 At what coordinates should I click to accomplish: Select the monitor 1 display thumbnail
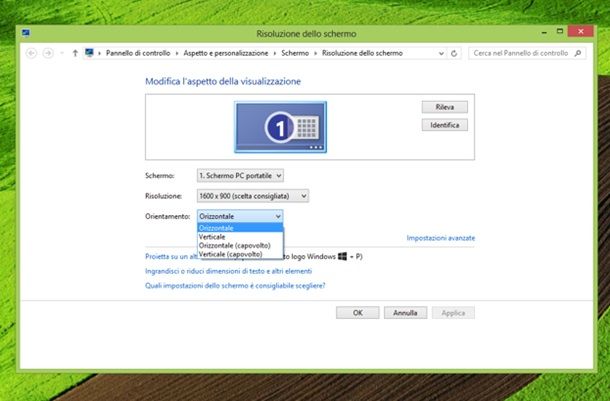tap(280, 127)
